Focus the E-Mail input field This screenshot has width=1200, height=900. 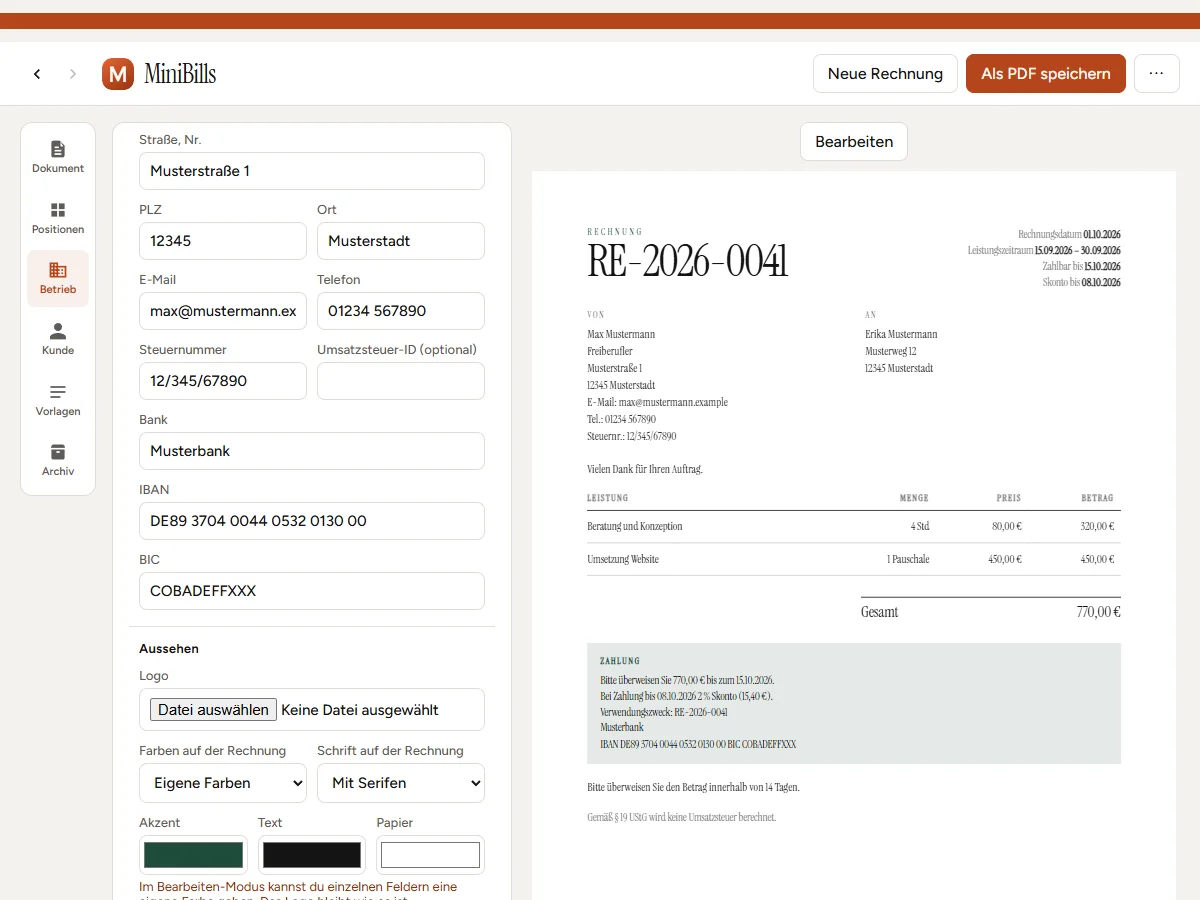tap(223, 311)
